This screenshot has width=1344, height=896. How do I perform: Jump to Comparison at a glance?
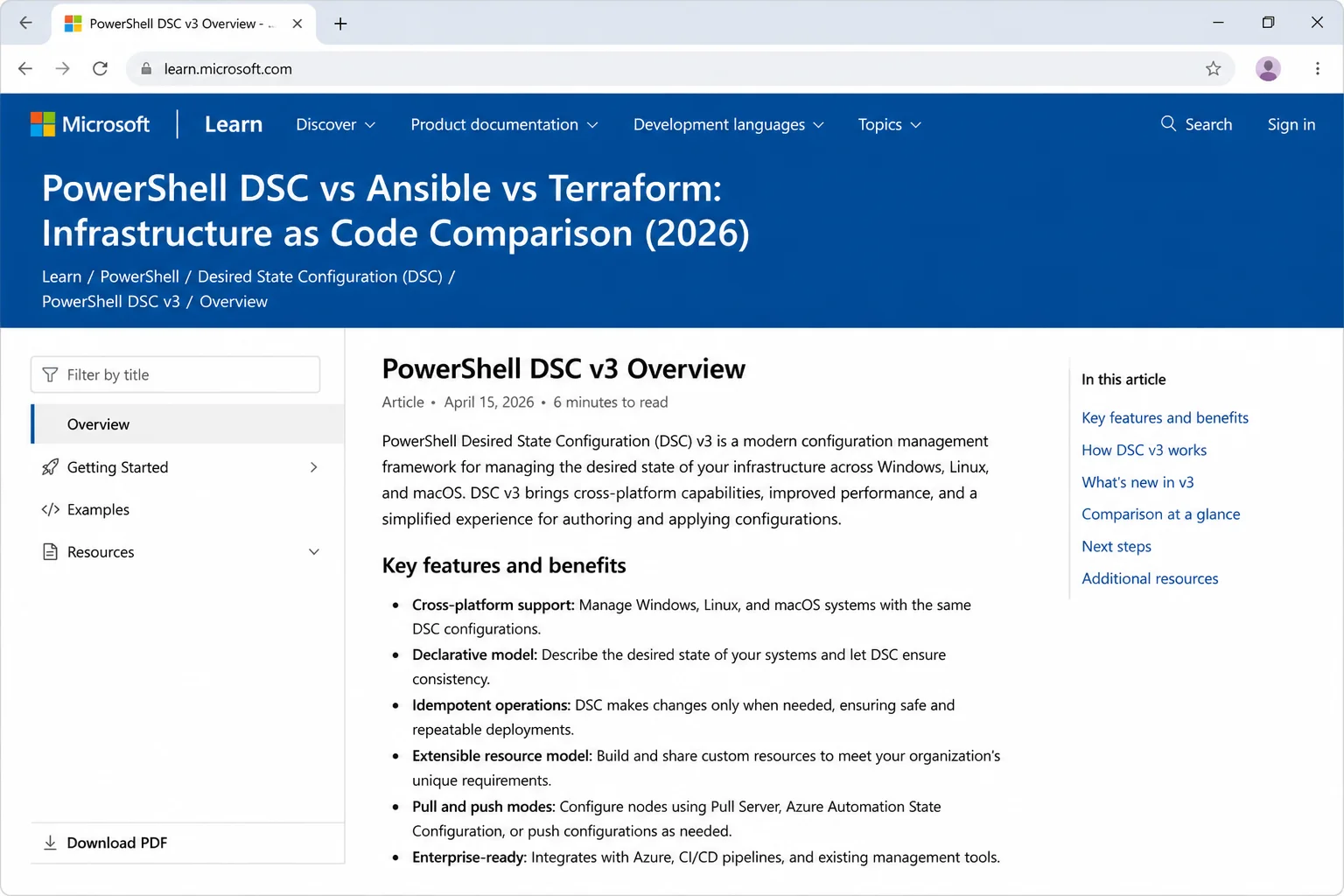(x=1160, y=514)
